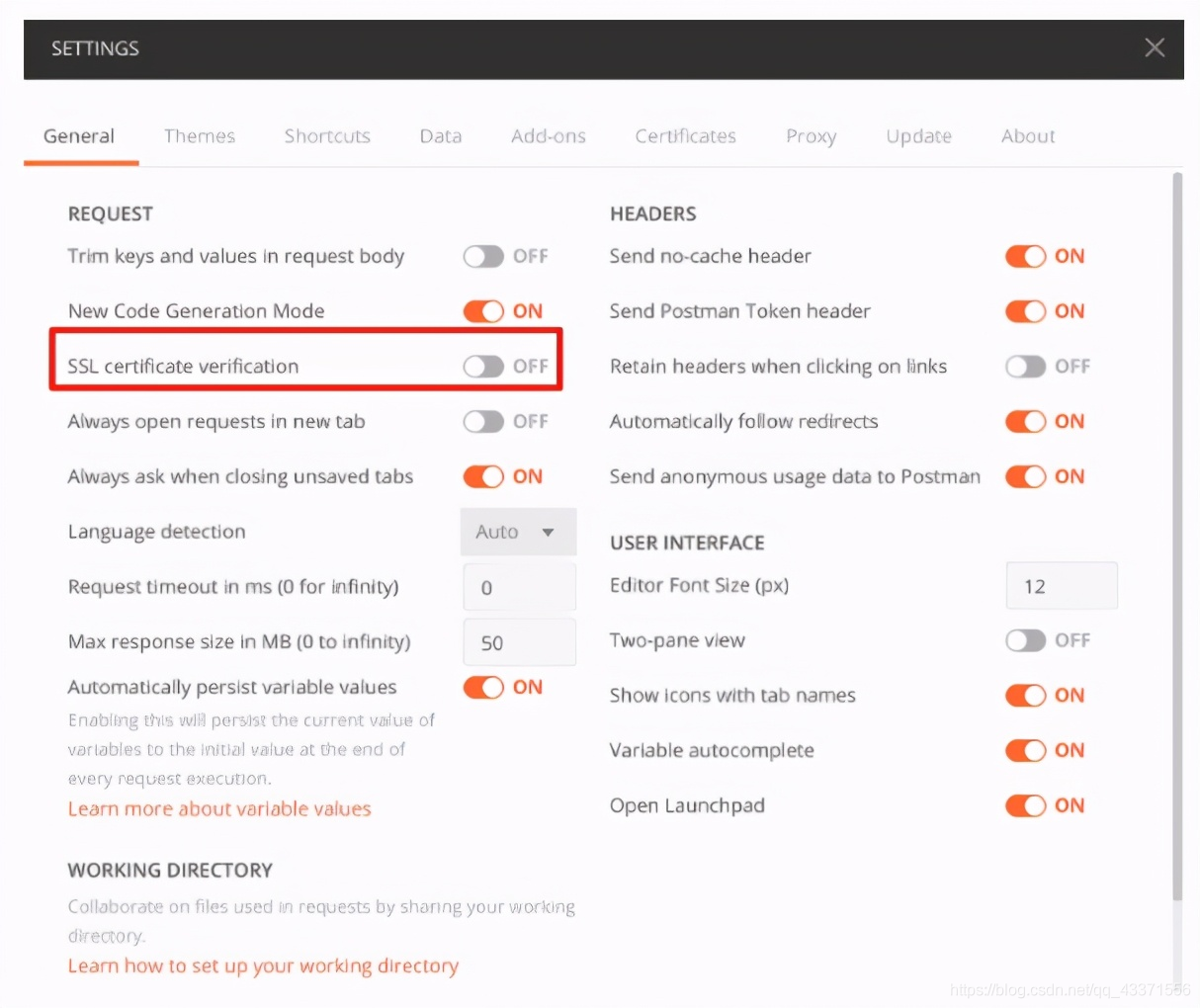Go to the Data tab
Viewport: 1200px width, 1008px height.
pyautogui.click(x=441, y=136)
